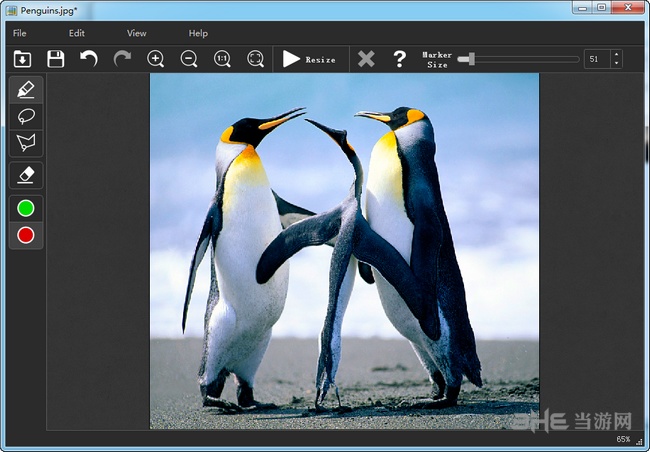This screenshot has height=452, width=650.
Task: Select the polygon selection tool
Action: [x=26, y=142]
